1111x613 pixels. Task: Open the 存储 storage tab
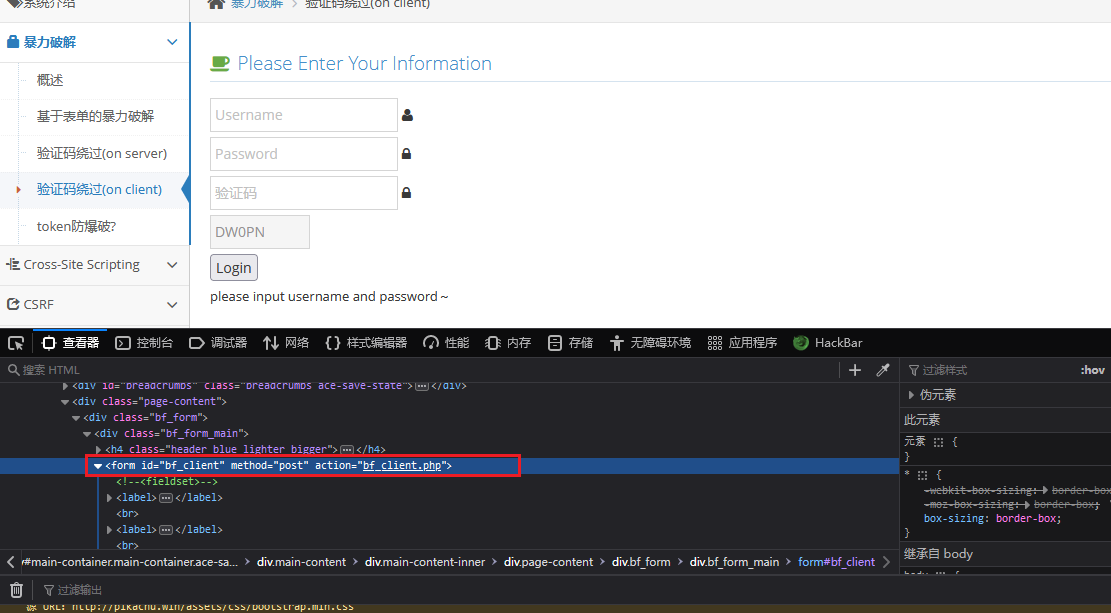click(x=570, y=343)
